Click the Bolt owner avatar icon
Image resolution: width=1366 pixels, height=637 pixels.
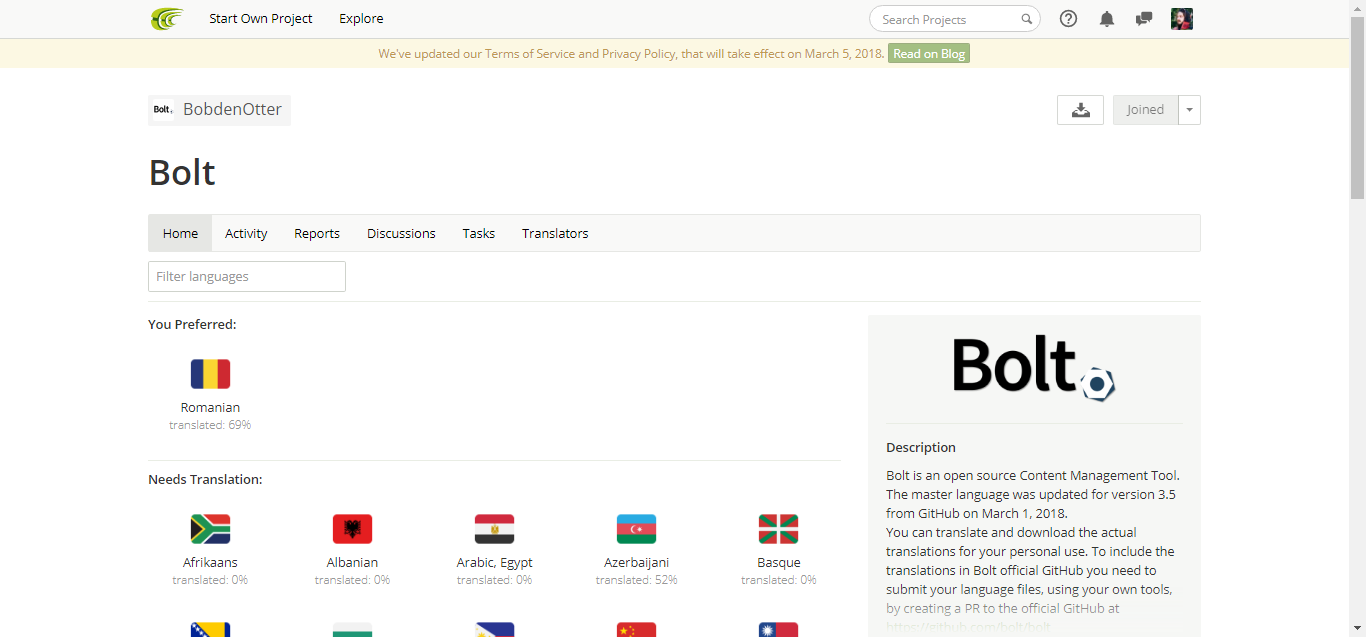point(163,110)
